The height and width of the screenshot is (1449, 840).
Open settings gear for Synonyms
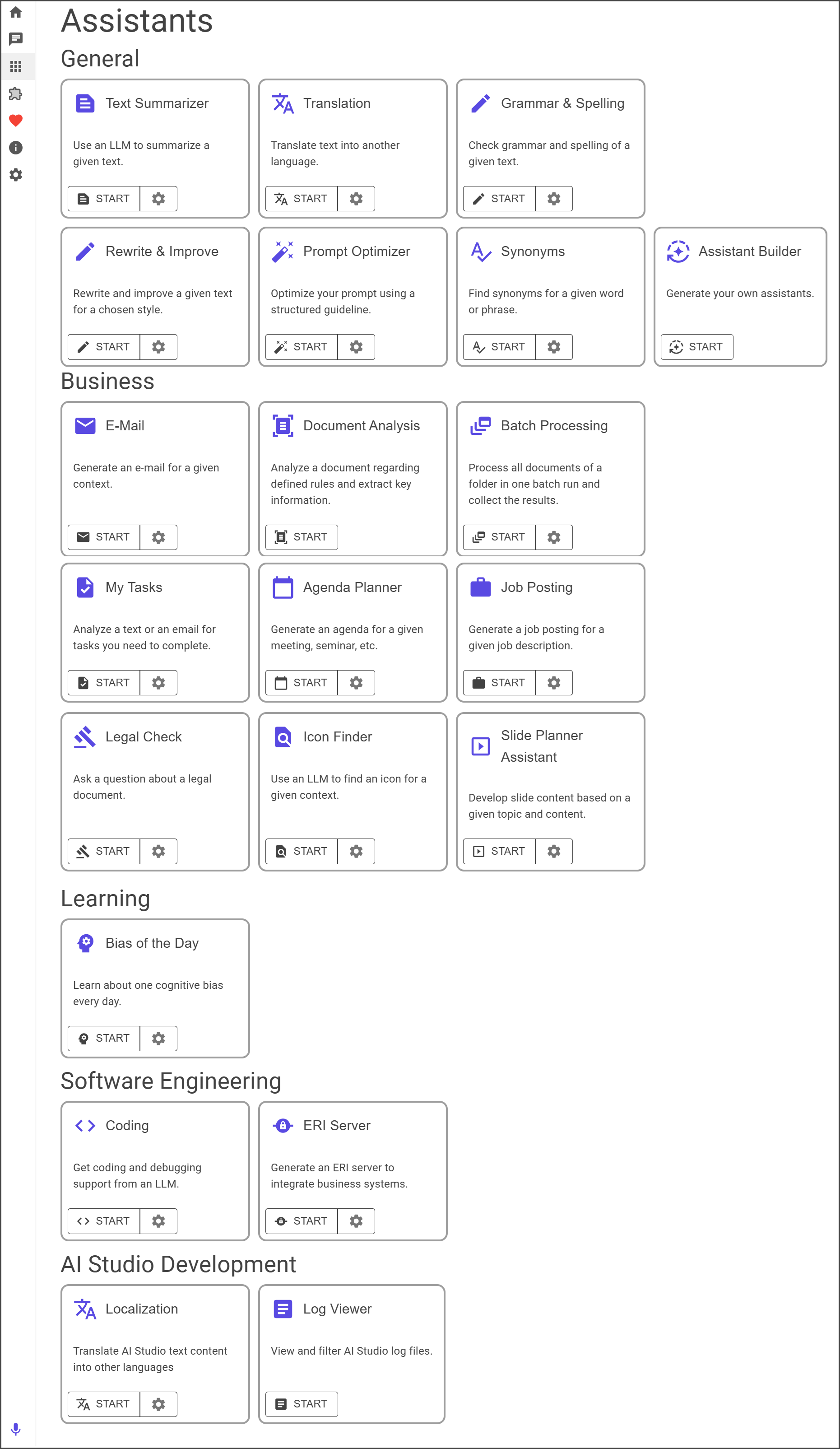click(x=554, y=347)
